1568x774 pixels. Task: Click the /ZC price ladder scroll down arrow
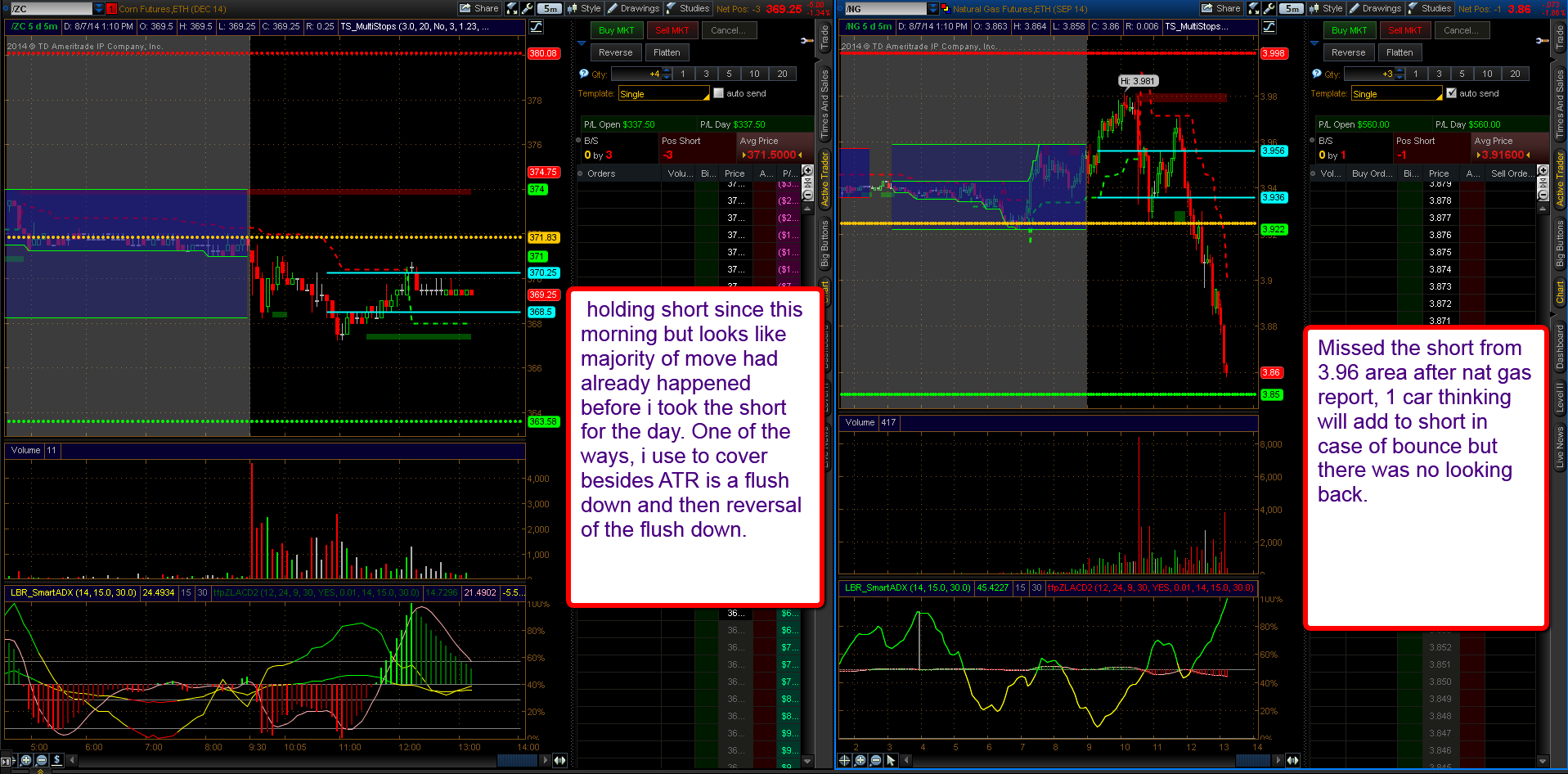807,761
